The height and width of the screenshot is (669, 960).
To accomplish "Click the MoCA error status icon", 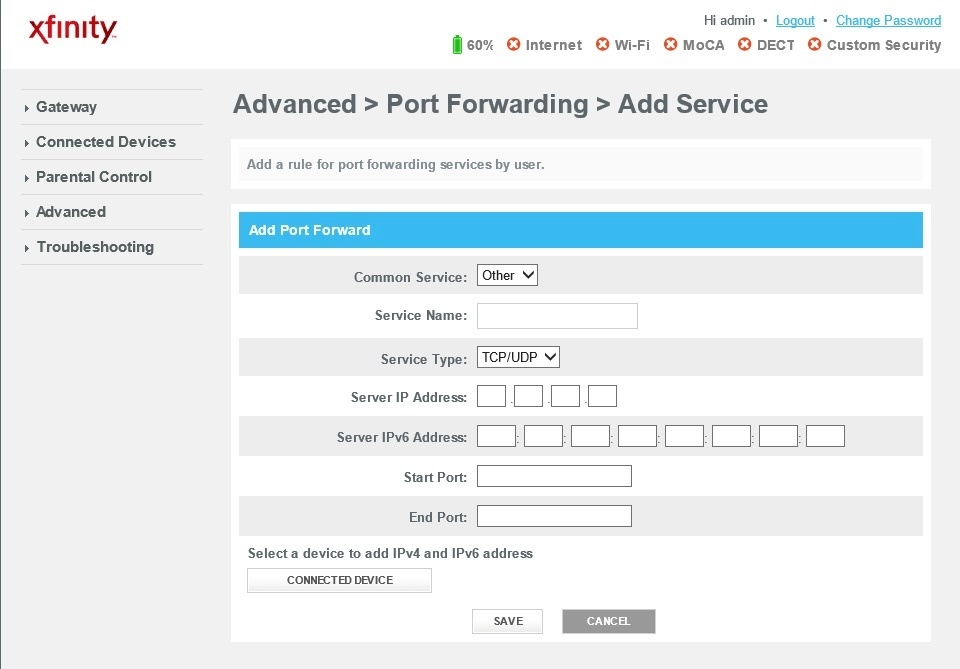I will click(672, 44).
